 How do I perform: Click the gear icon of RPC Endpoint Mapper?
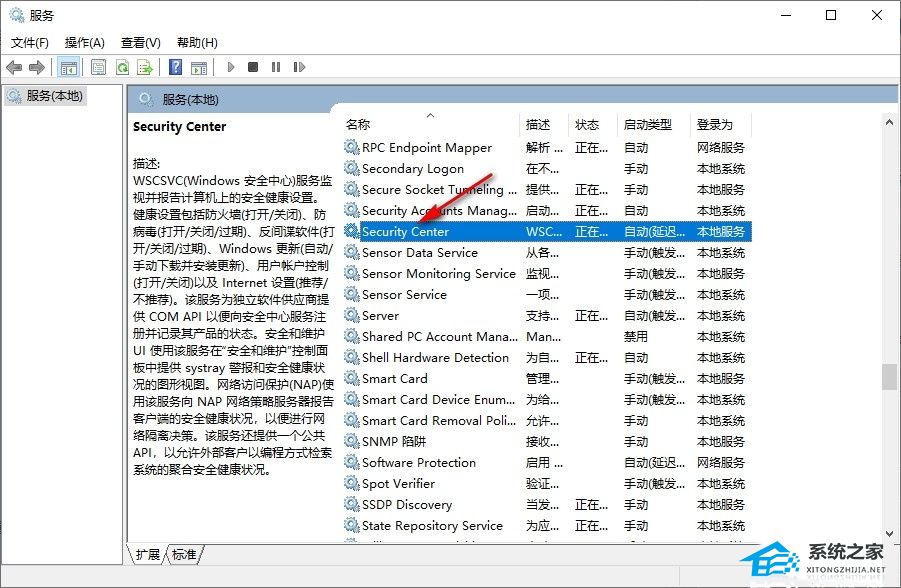point(352,147)
